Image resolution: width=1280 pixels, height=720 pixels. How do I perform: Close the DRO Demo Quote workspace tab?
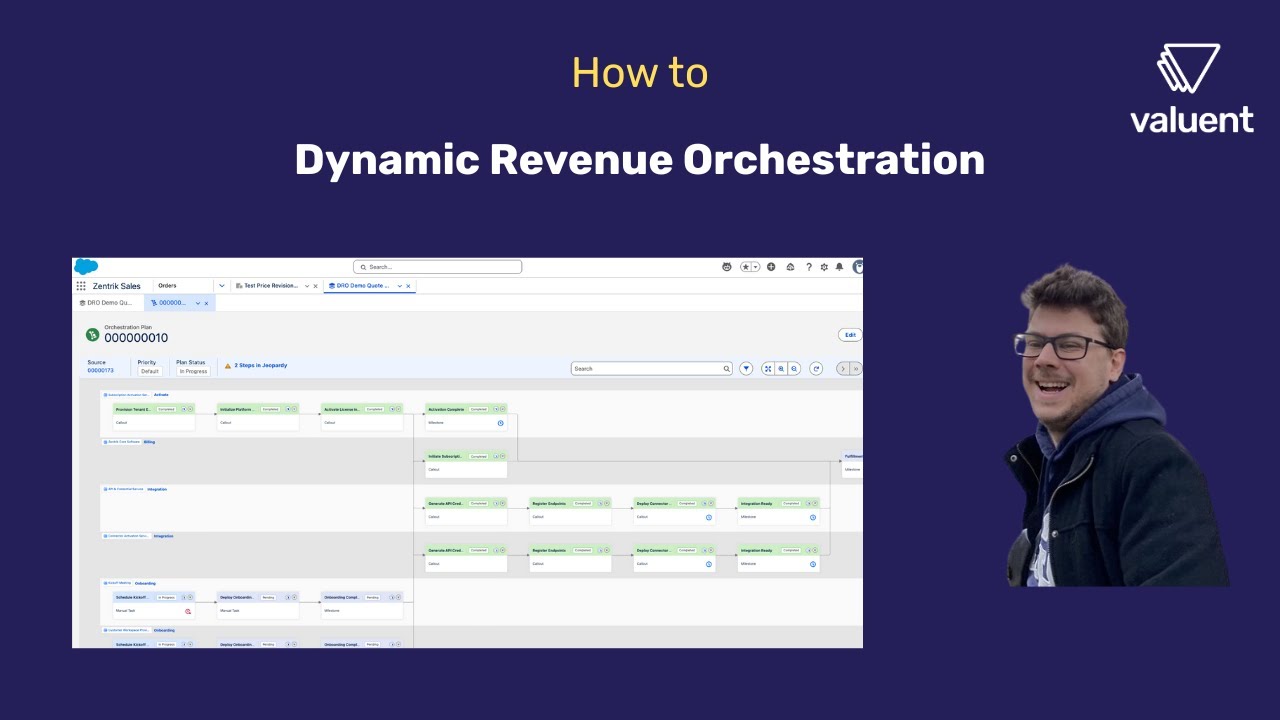[408, 286]
